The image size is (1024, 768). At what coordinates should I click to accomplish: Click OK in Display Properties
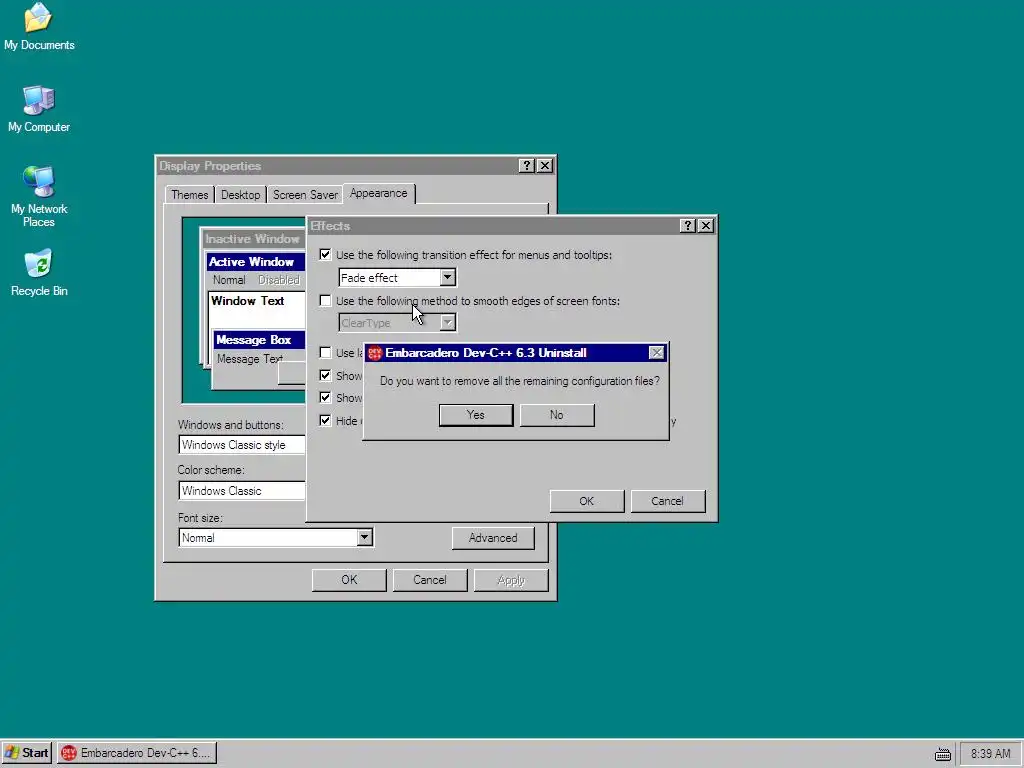tap(349, 580)
